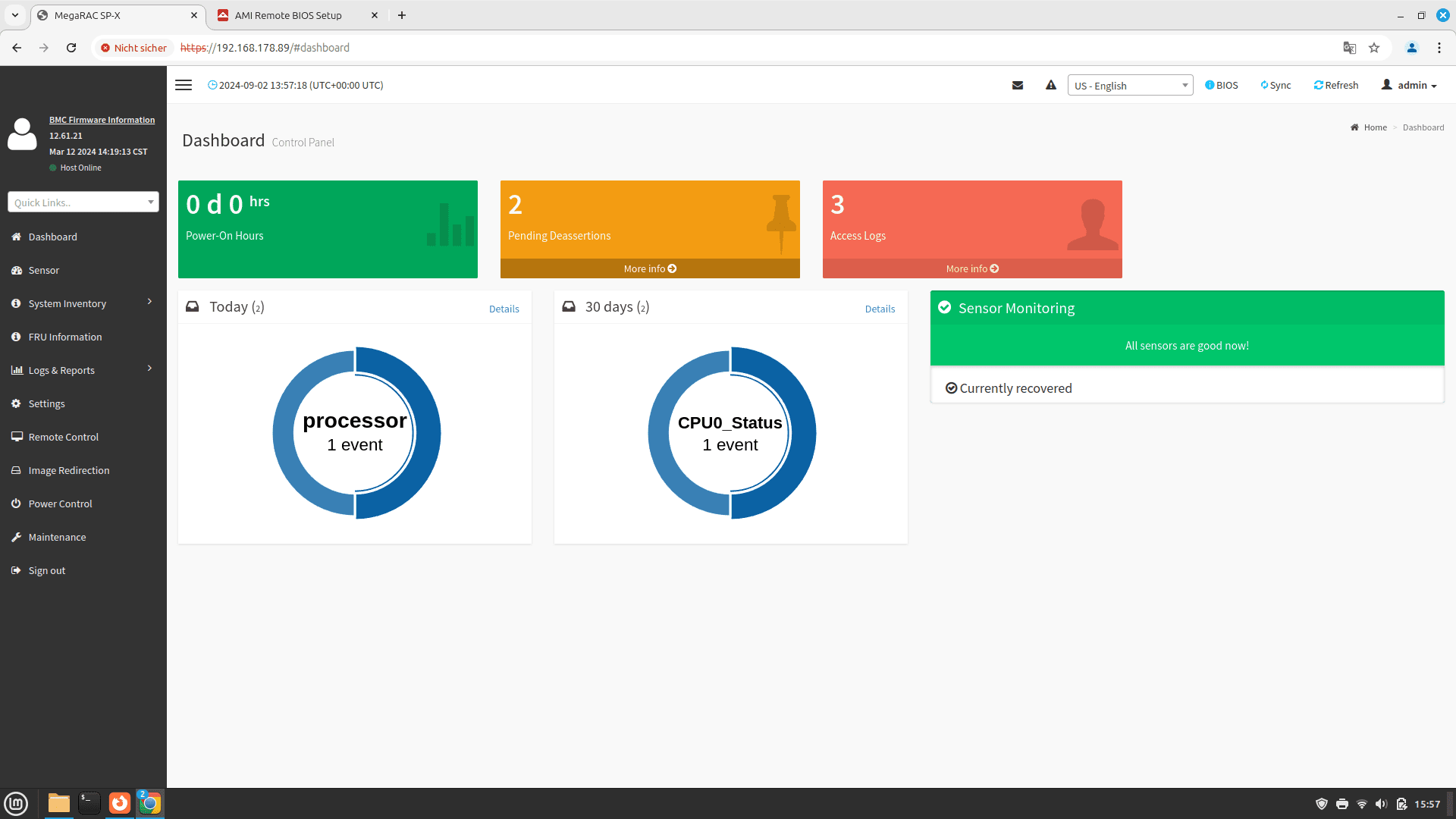Viewport: 1456px width, 819px height.
Task: Click the Sync icon in the header
Action: point(1276,85)
